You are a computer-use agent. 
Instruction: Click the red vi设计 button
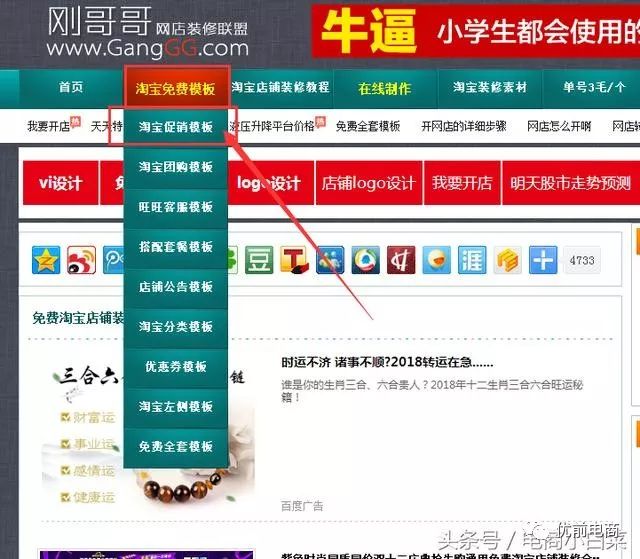click(x=60, y=183)
